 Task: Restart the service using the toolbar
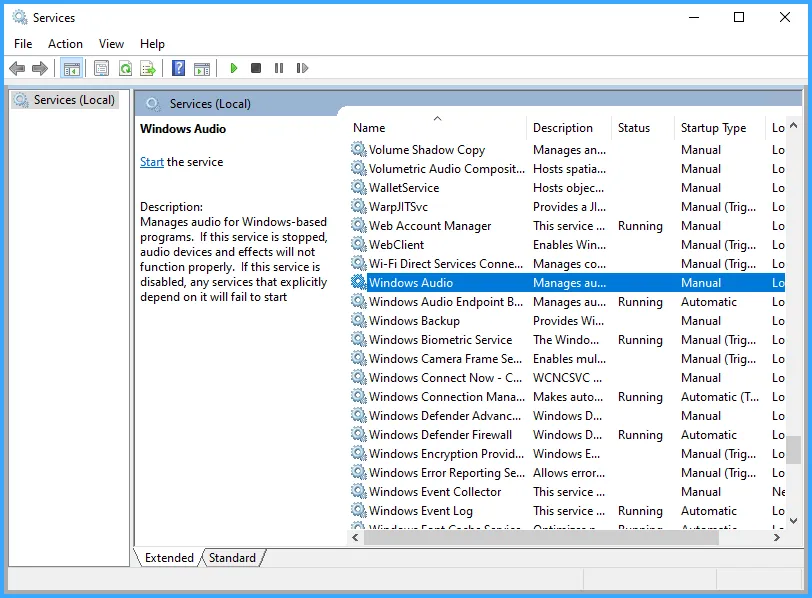pos(303,68)
